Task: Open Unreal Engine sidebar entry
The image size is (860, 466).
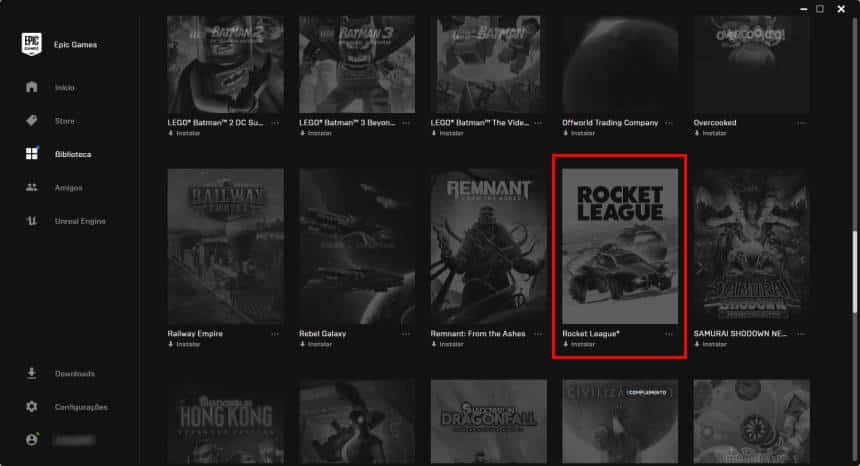Action: pos(80,221)
